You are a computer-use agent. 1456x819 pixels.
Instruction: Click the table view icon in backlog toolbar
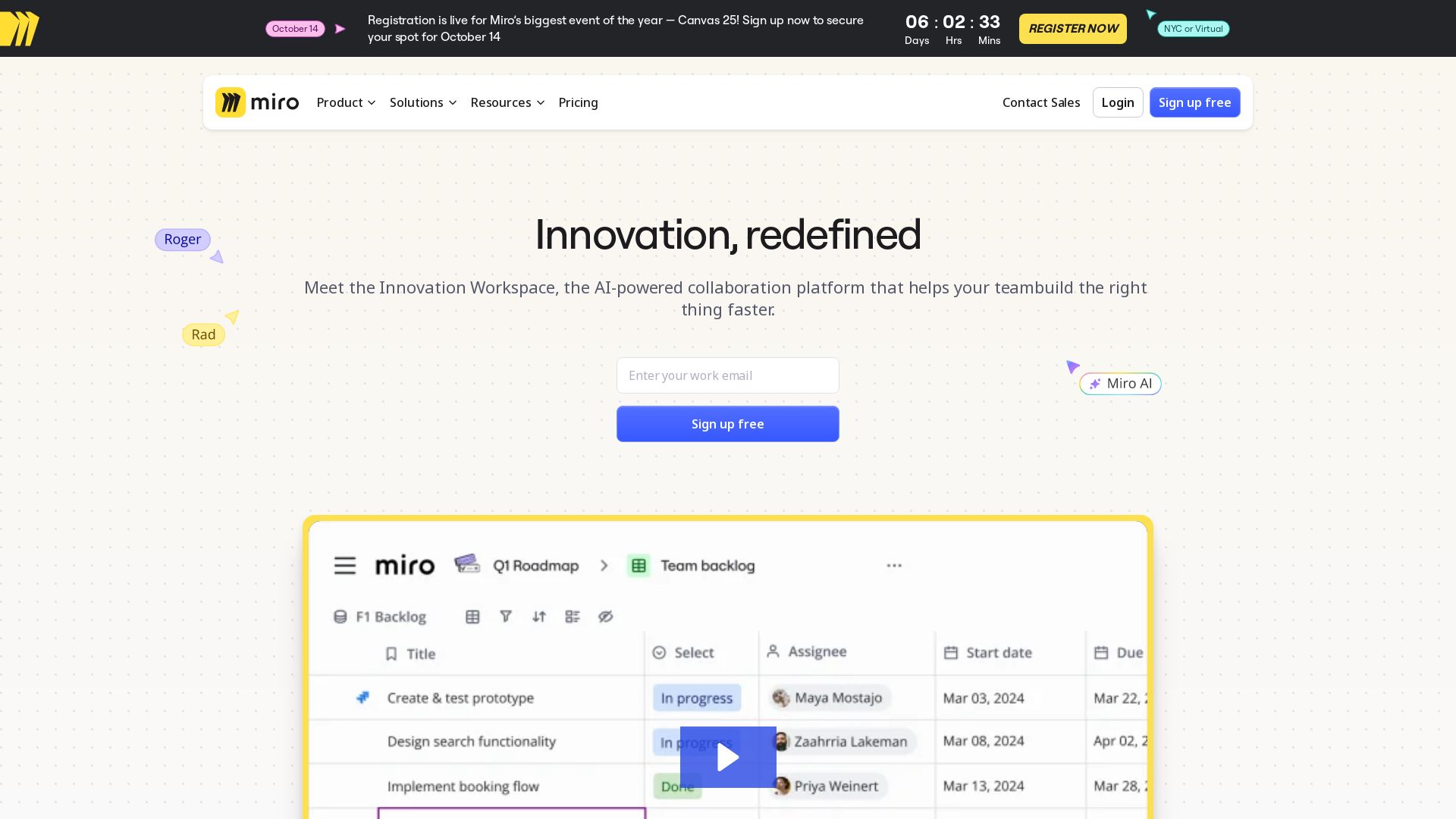click(472, 617)
